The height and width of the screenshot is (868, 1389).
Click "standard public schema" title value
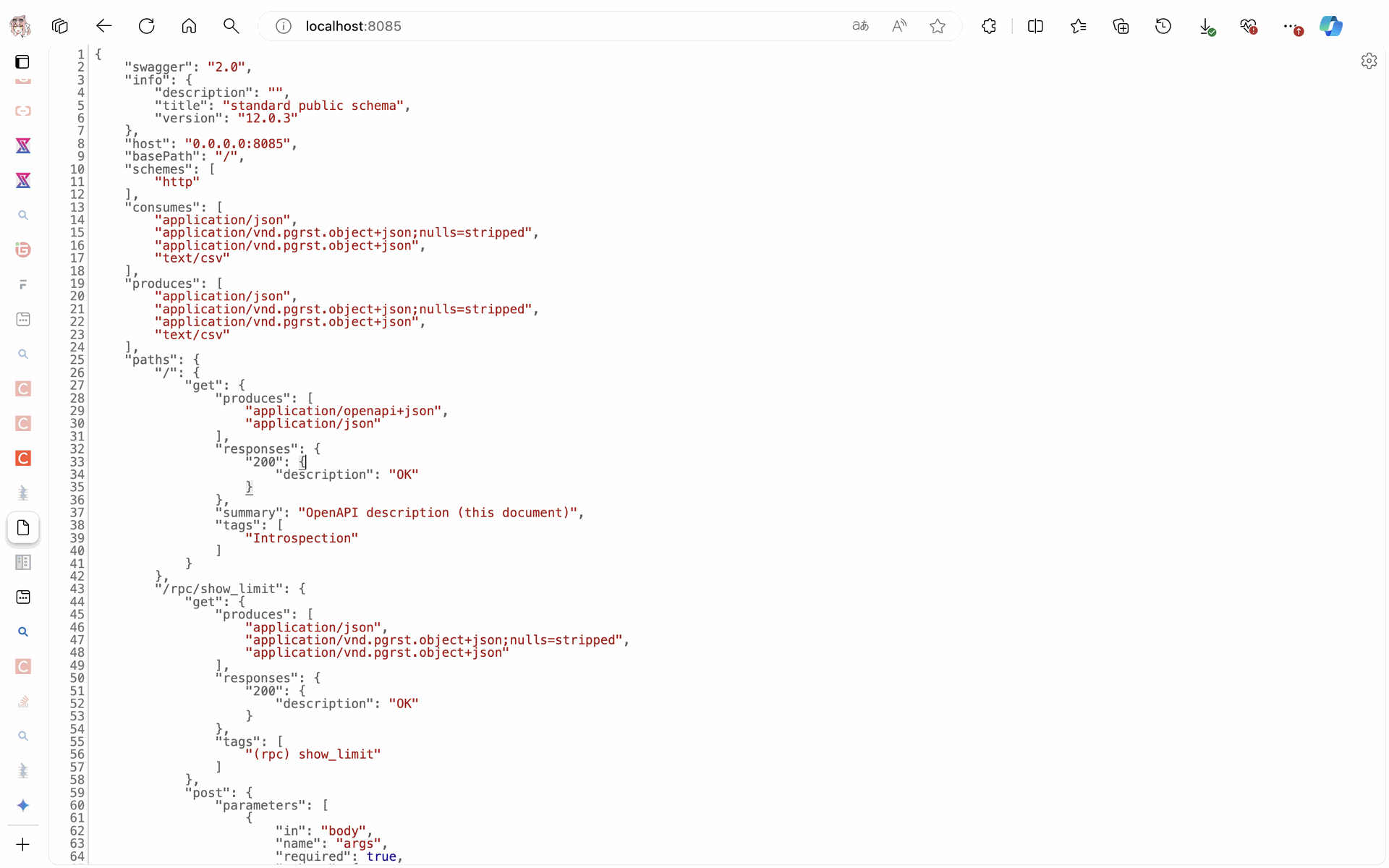pyautogui.click(x=313, y=106)
